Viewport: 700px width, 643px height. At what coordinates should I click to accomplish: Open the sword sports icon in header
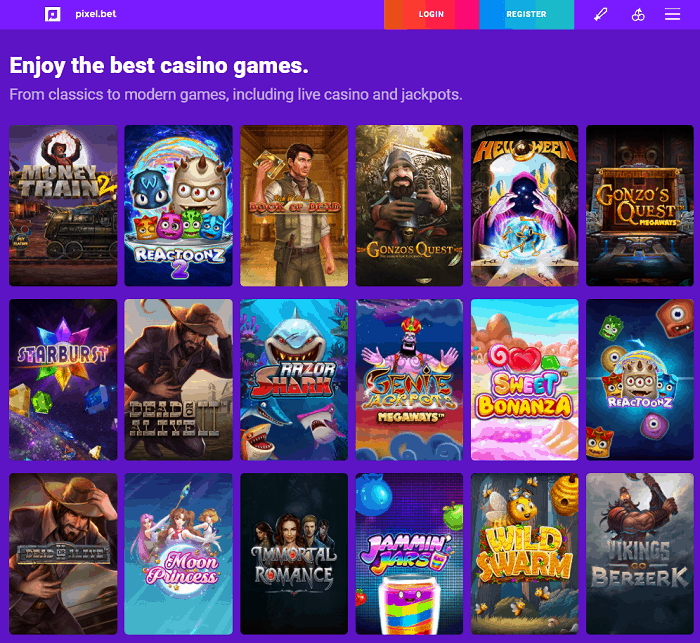click(x=600, y=14)
